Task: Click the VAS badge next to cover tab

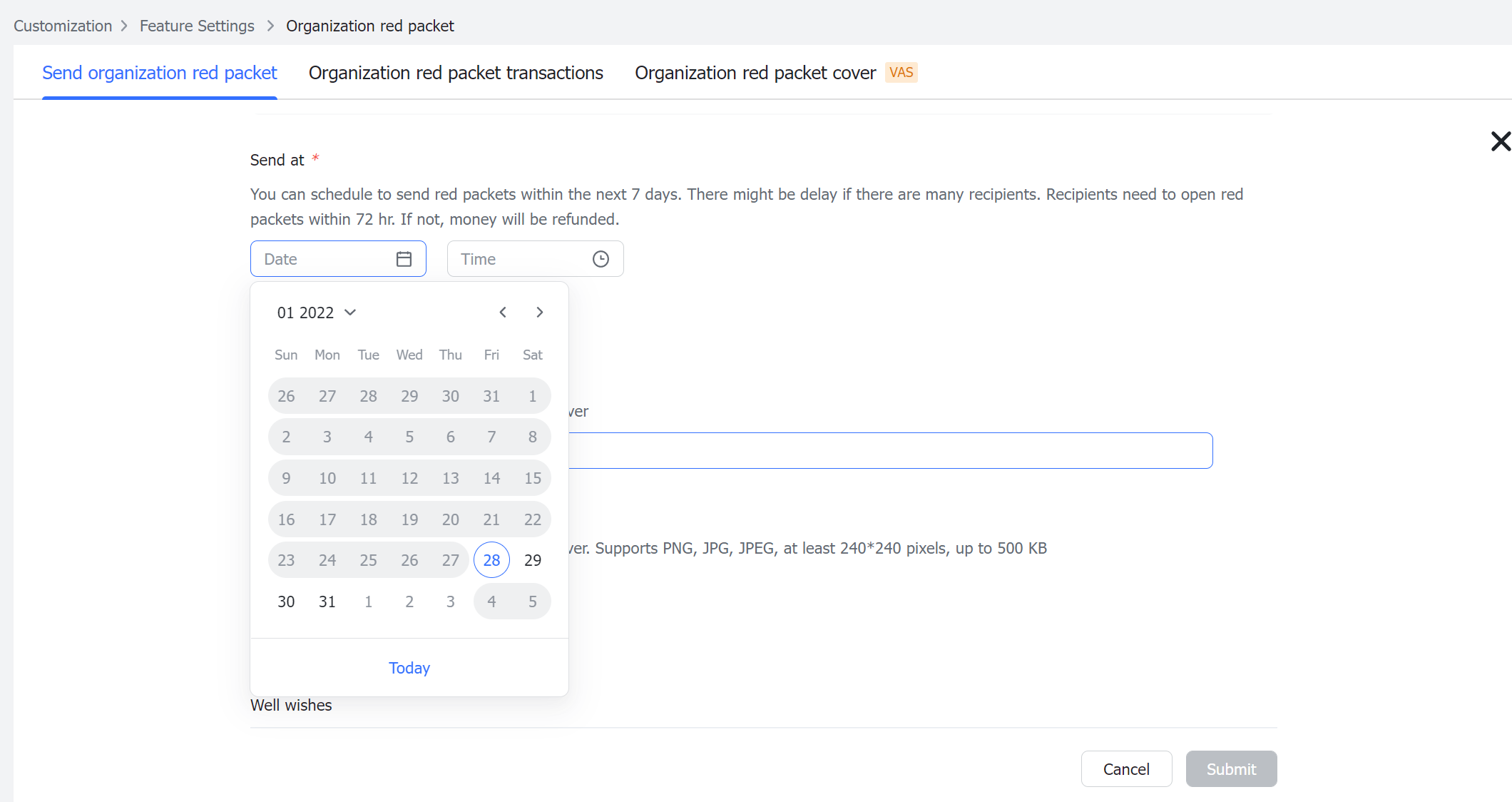Action: pos(901,72)
